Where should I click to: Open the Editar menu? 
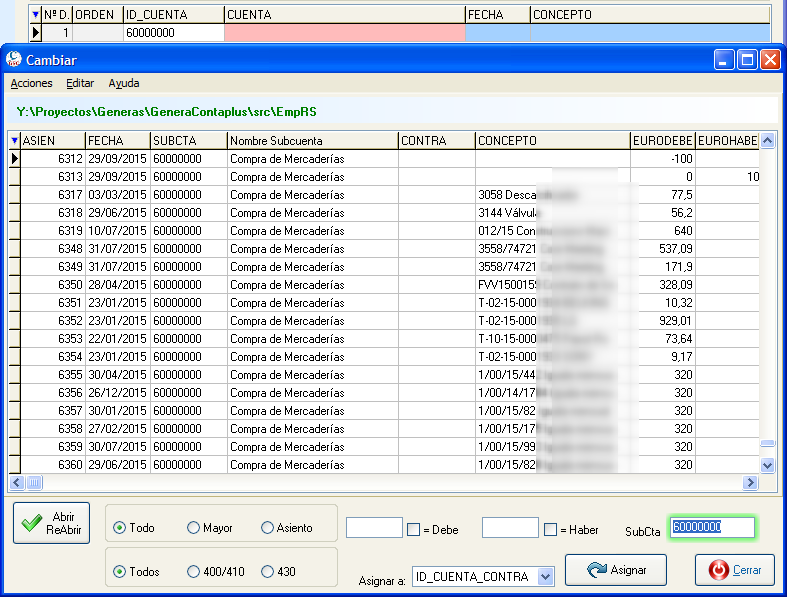coord(80,83)
